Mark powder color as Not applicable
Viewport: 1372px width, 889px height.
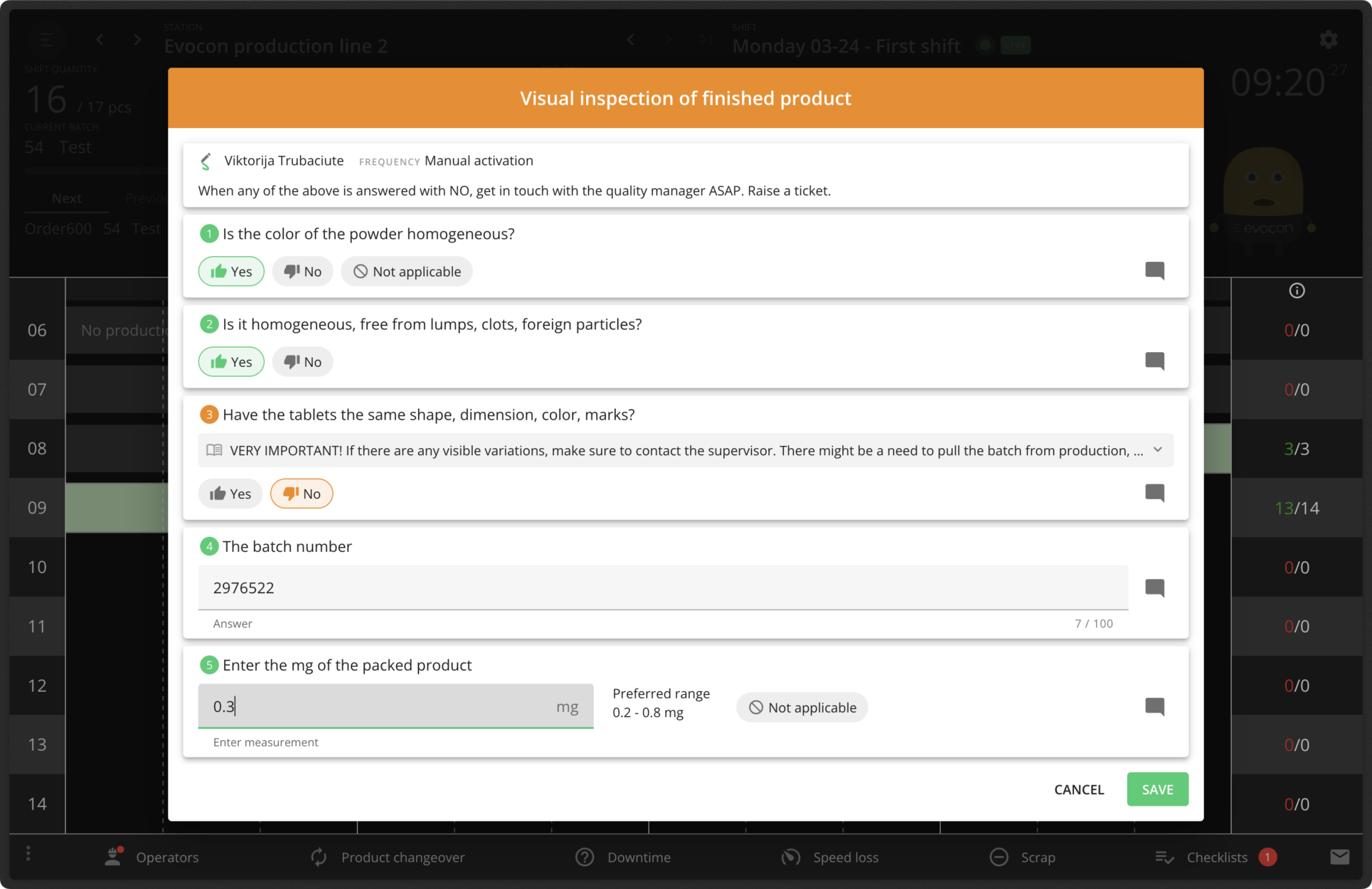[407, 272]
